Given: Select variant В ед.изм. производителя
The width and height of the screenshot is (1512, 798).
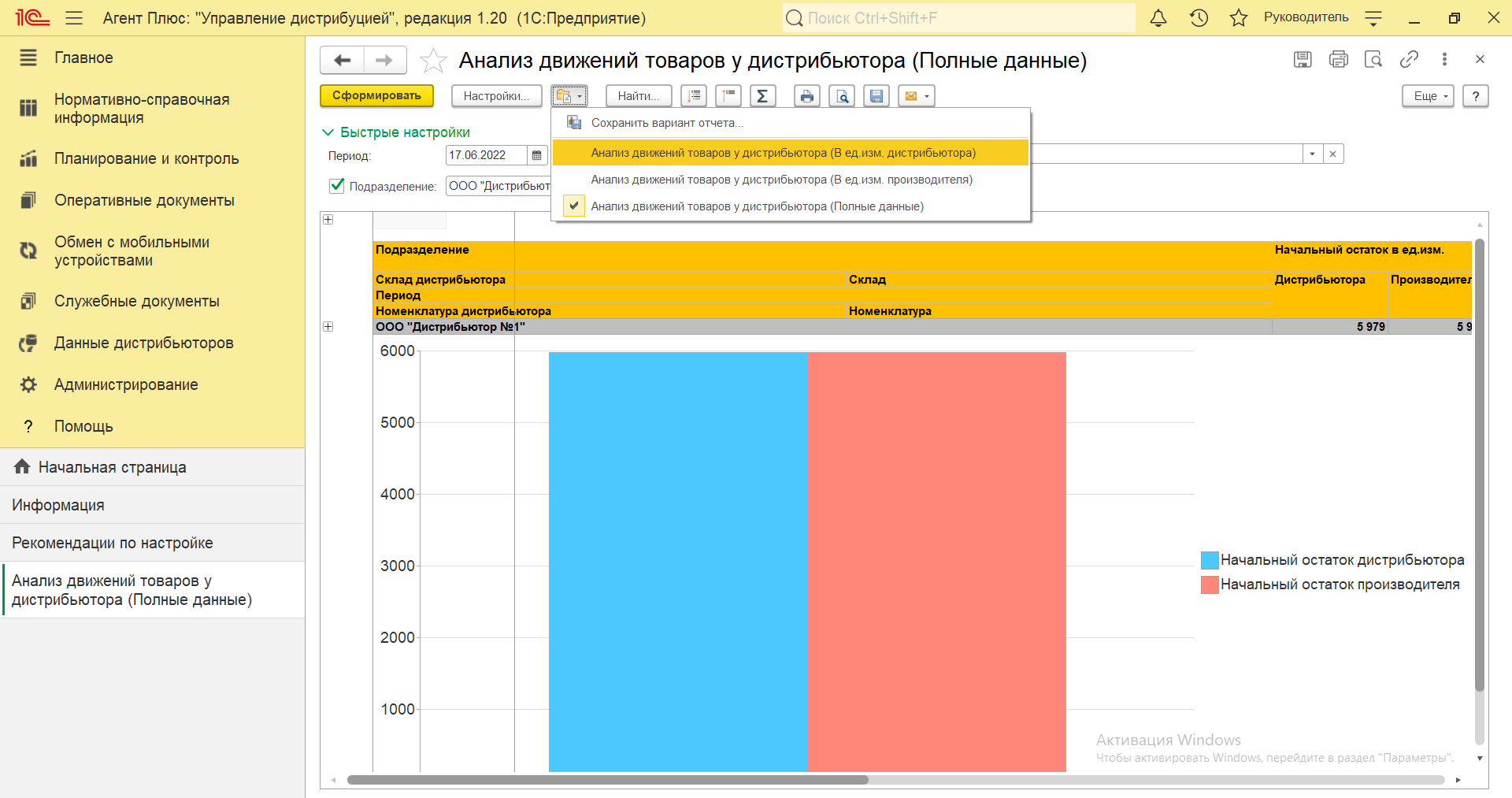Looking at the screenshot, I should click(791, 180).
